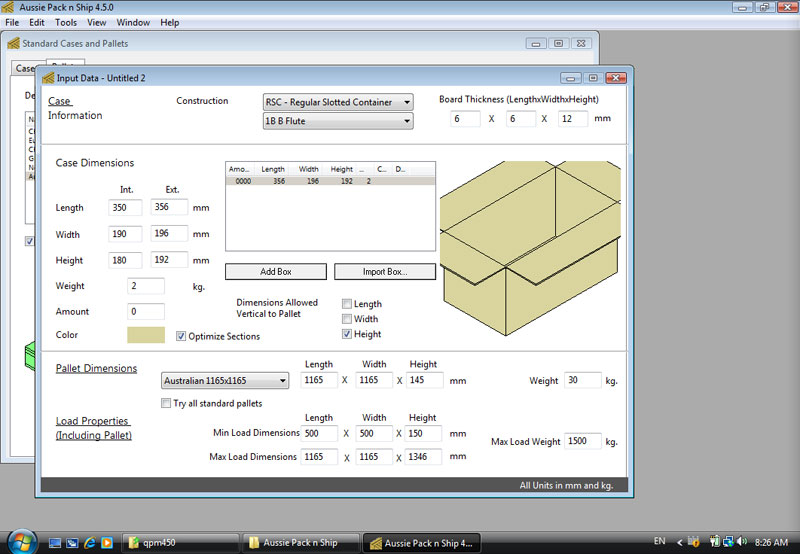This screenshot has width=800, height=554.
Task: Open the Help menu
Action: [169, 22]
